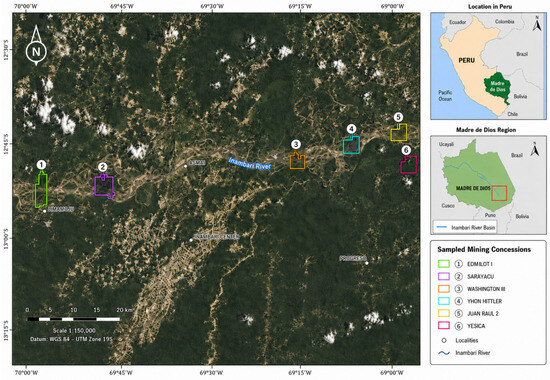This screenshot has height=380, width=550.
Task: Click the purple SARAYACU legend swatch
Action: coord(444,276)
